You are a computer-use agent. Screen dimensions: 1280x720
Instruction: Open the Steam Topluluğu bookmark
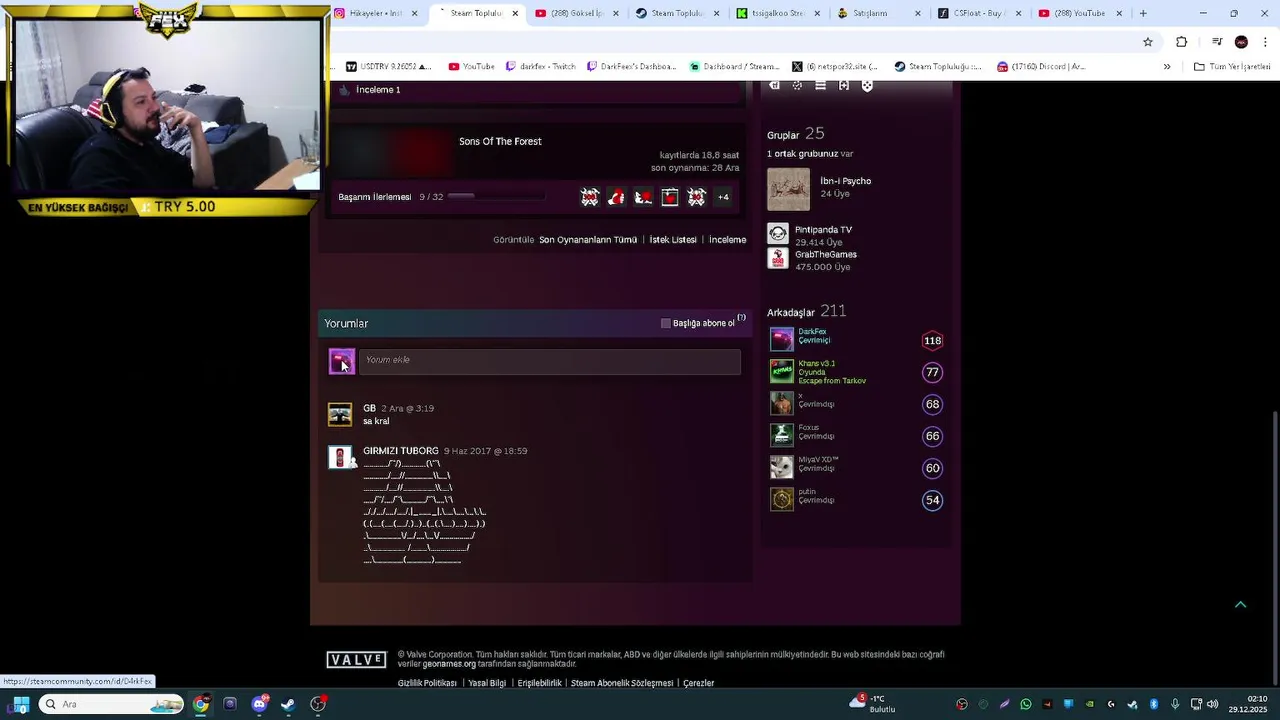tap(938, 67)
